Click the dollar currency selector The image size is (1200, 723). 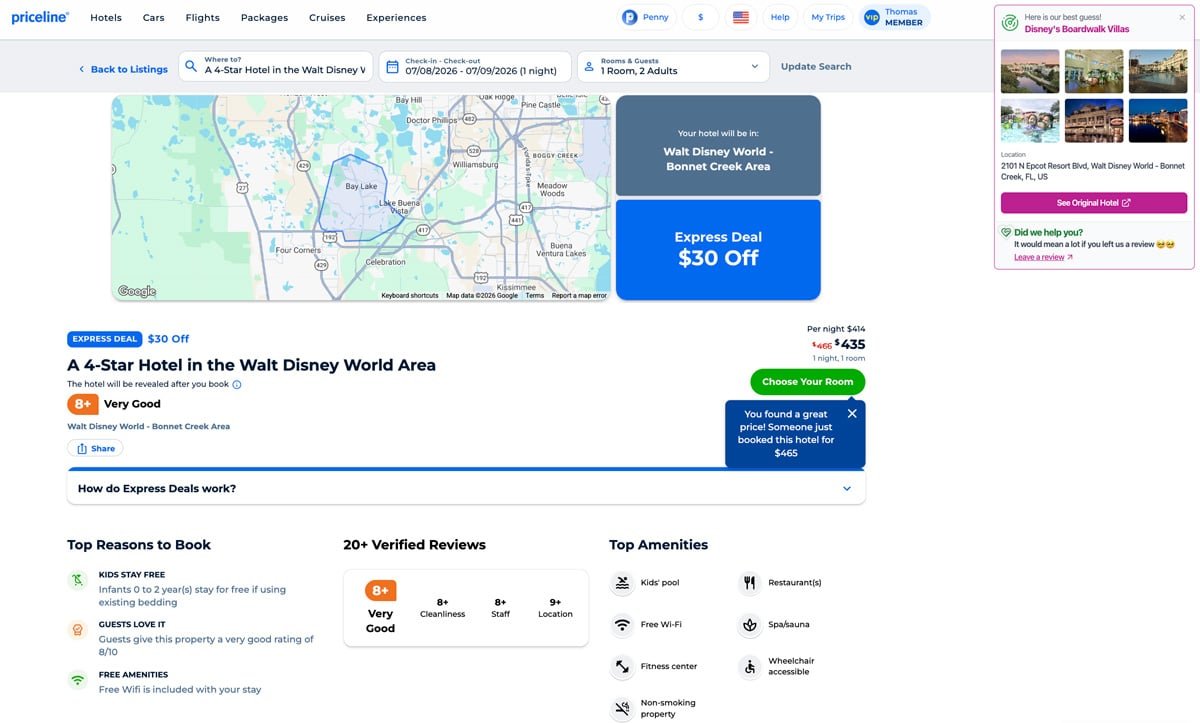[700, 17]
